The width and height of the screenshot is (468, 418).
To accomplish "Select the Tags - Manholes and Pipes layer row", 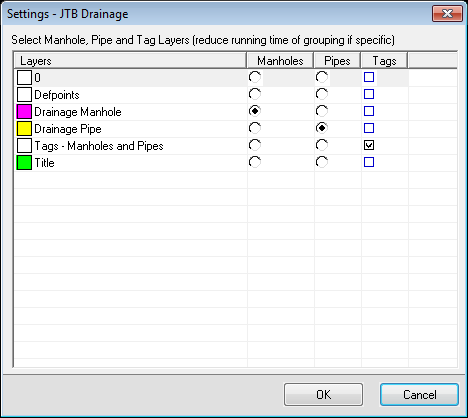I will (x=236, y=146).
